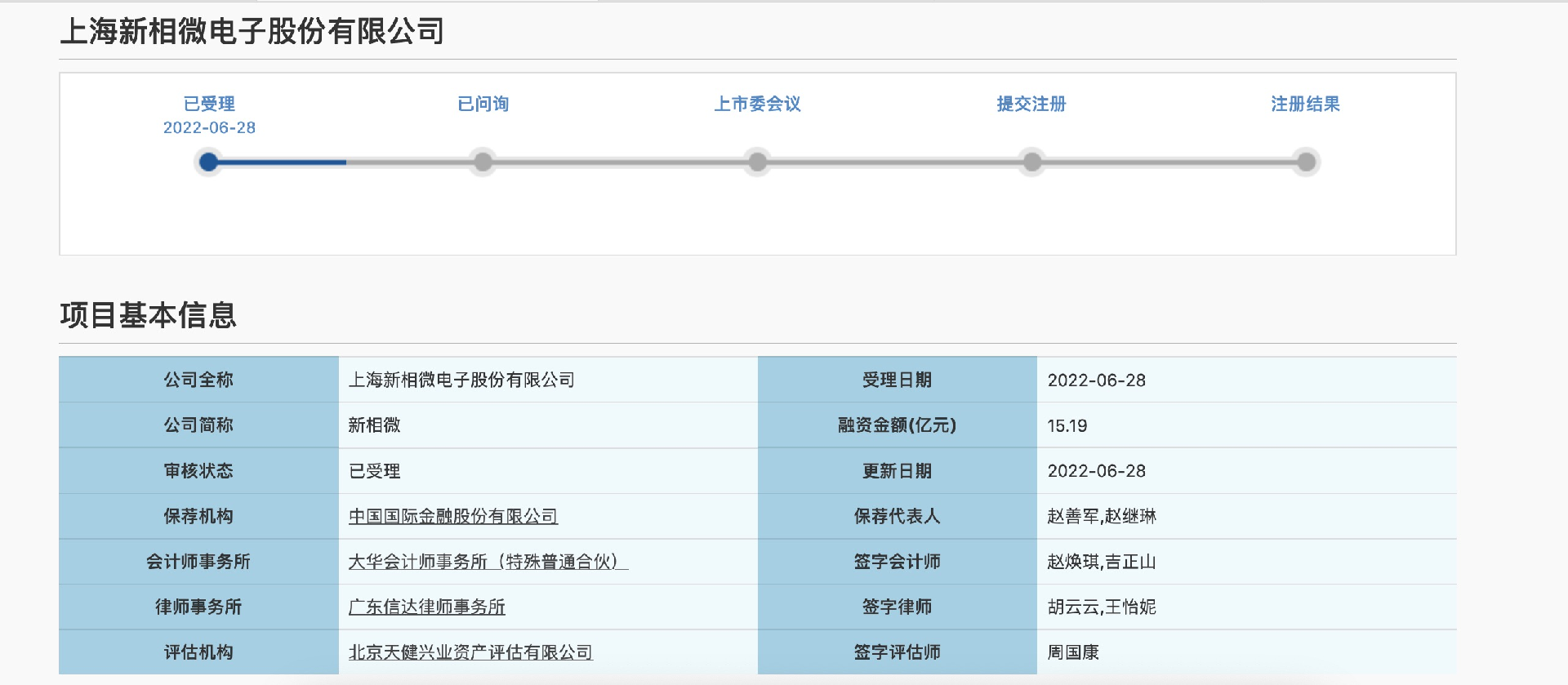Image resolution: width=1568 pixels, height=685 pixels.
Task: Open the 中国国际金融股份有限公司 sponsor link
Action: 453,516
